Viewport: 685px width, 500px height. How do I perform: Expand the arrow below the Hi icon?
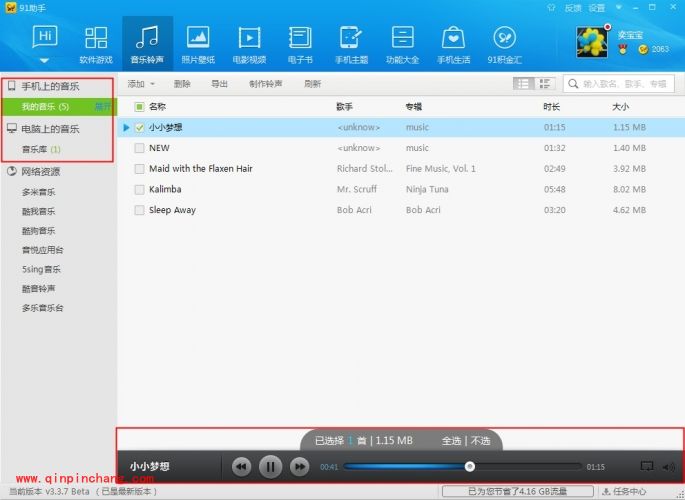[x=45, y=61]
